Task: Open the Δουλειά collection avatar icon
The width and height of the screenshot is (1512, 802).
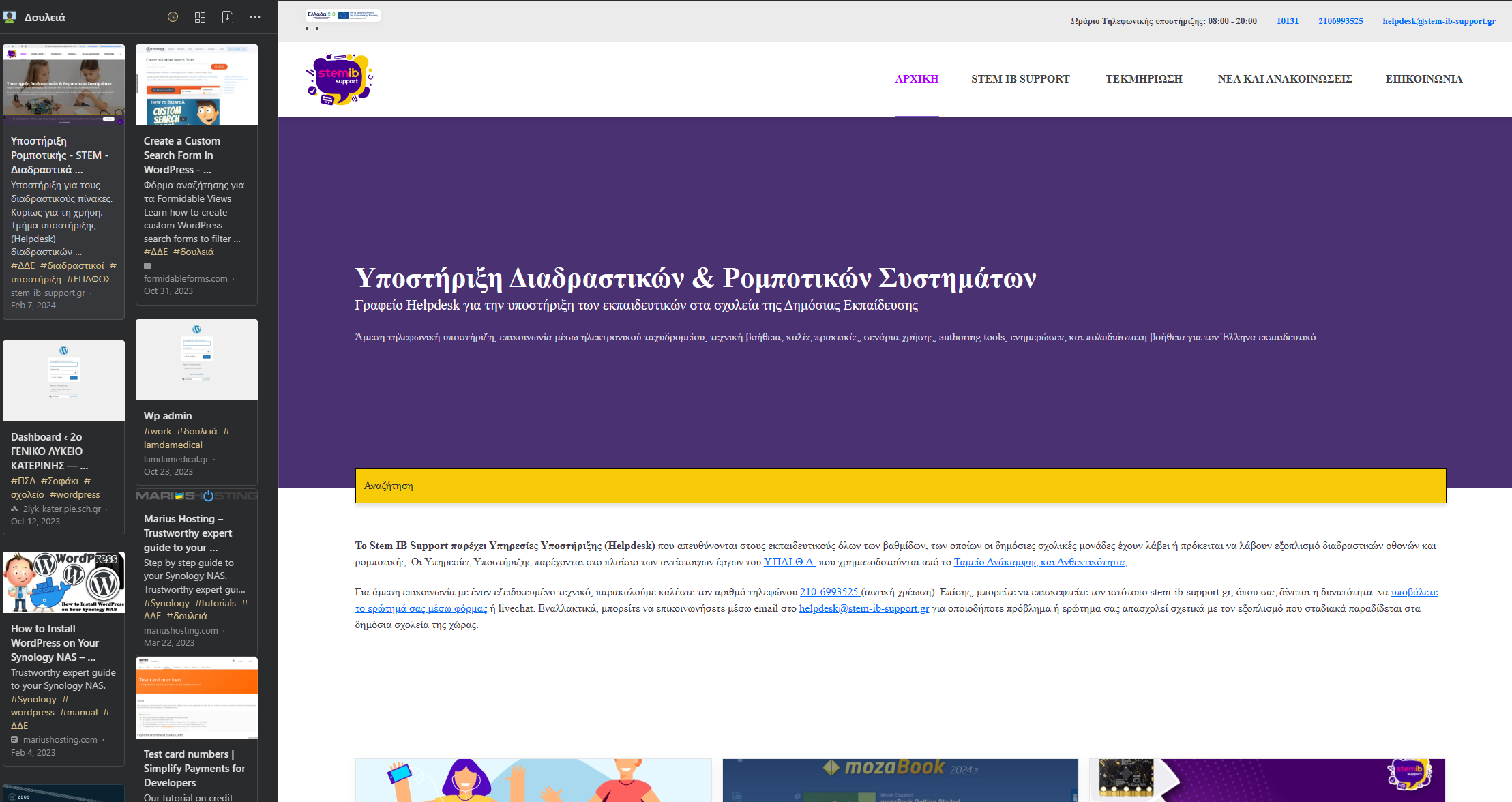Action: click(x=10, y=17)
